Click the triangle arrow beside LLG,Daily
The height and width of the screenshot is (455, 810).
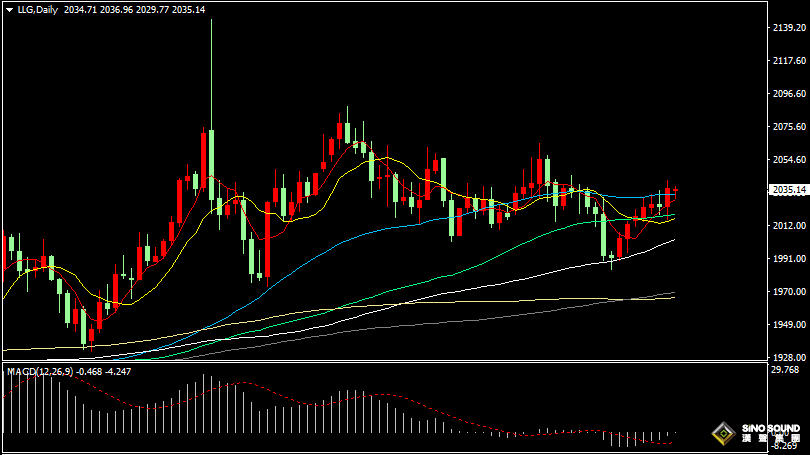click(8, 9)
